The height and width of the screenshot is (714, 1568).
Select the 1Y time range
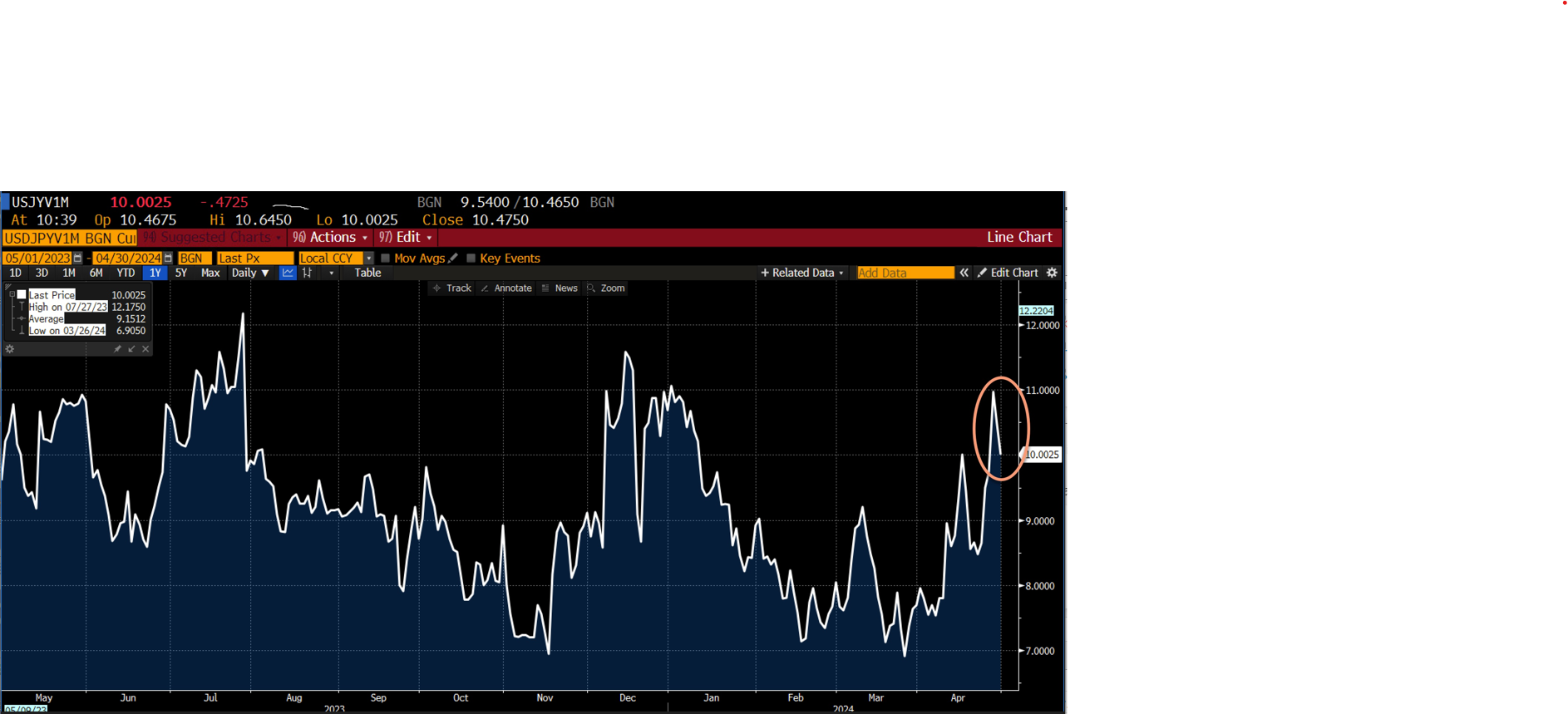[155, 273]
